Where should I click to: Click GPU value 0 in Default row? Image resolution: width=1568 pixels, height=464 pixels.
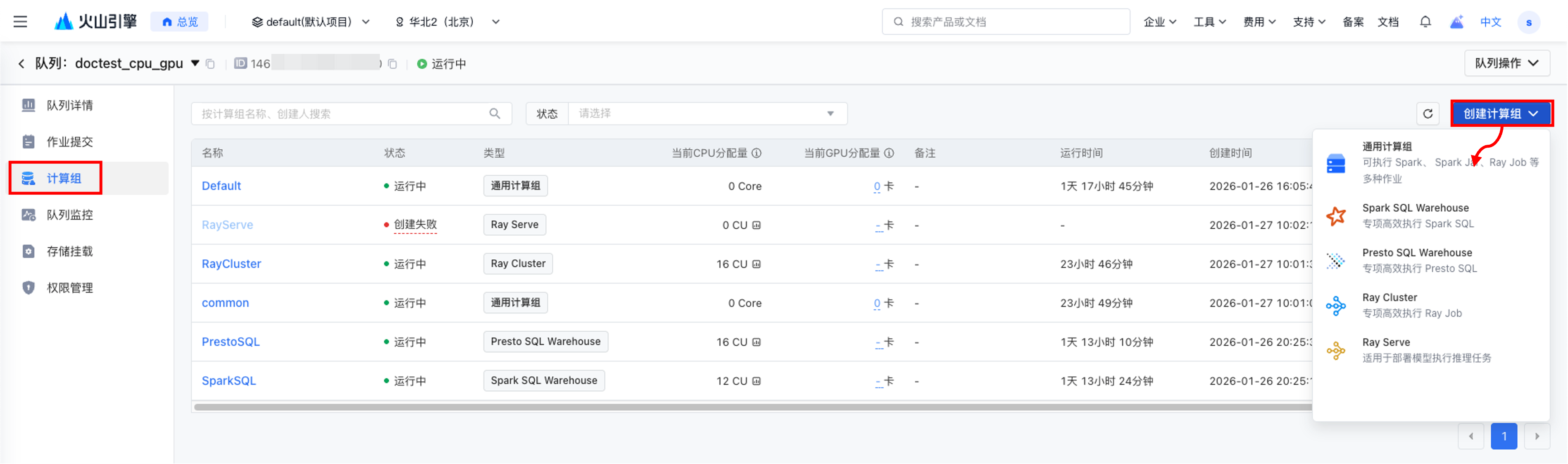[x=876, y=187]
